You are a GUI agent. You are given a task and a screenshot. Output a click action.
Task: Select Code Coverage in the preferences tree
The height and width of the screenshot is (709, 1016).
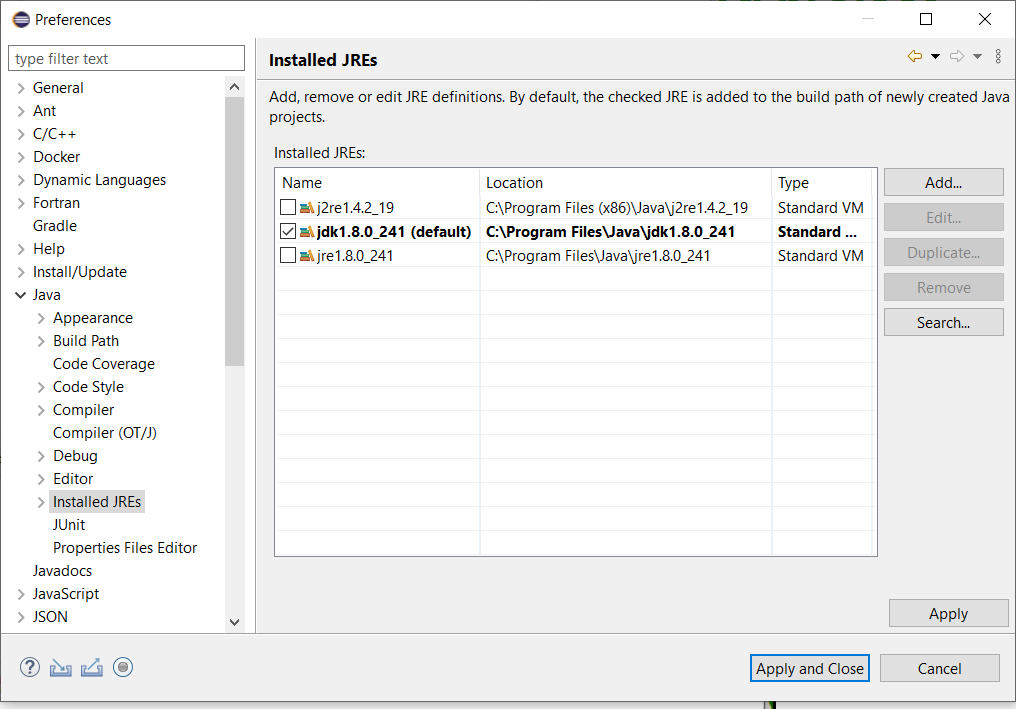(103, 364)
